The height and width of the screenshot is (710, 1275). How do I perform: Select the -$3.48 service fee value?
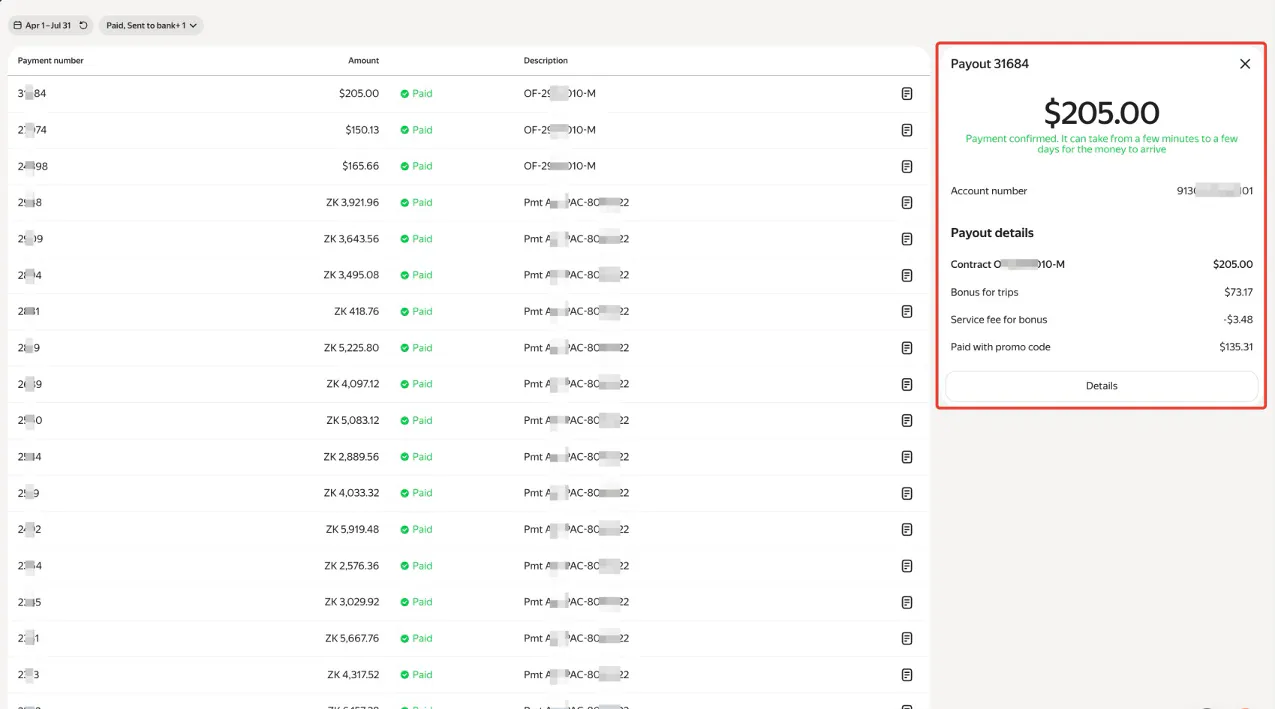point(1238,320)
